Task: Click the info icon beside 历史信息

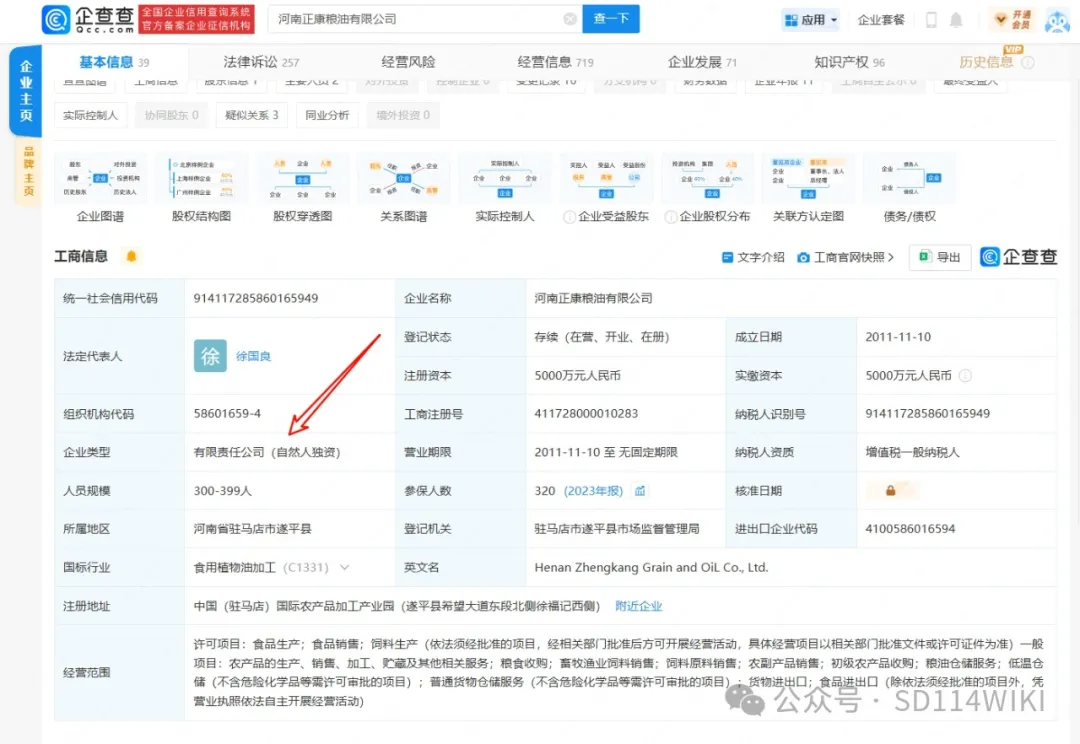Action: pyautogui.click(x=1028, y=63)
